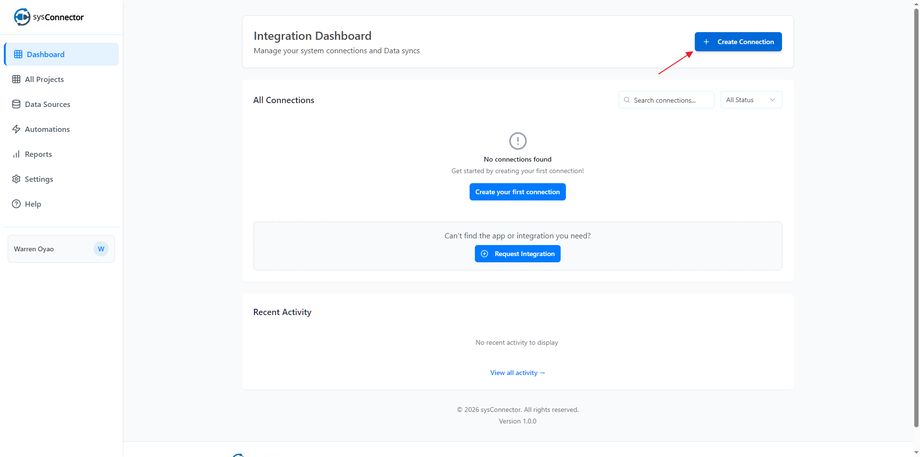Click the search magnifier icon
Viewport: 920px width, 457px height.
[x=627, y=100]
